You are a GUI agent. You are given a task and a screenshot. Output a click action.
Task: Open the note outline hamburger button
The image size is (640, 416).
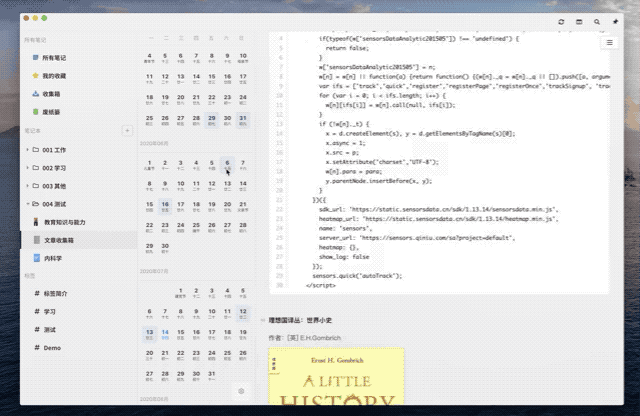609,42
